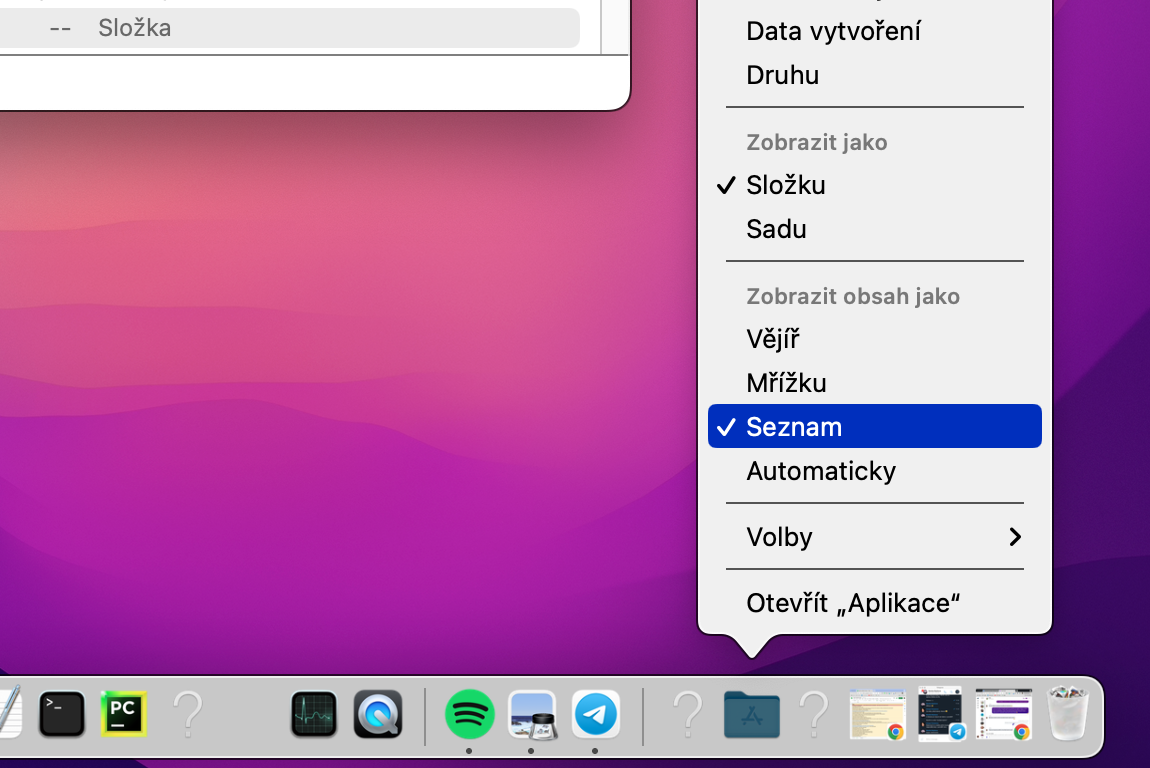Screen dimensions: 1150x768
Task: Click question mark icon after Applications folder
Action: pos(814,714)
